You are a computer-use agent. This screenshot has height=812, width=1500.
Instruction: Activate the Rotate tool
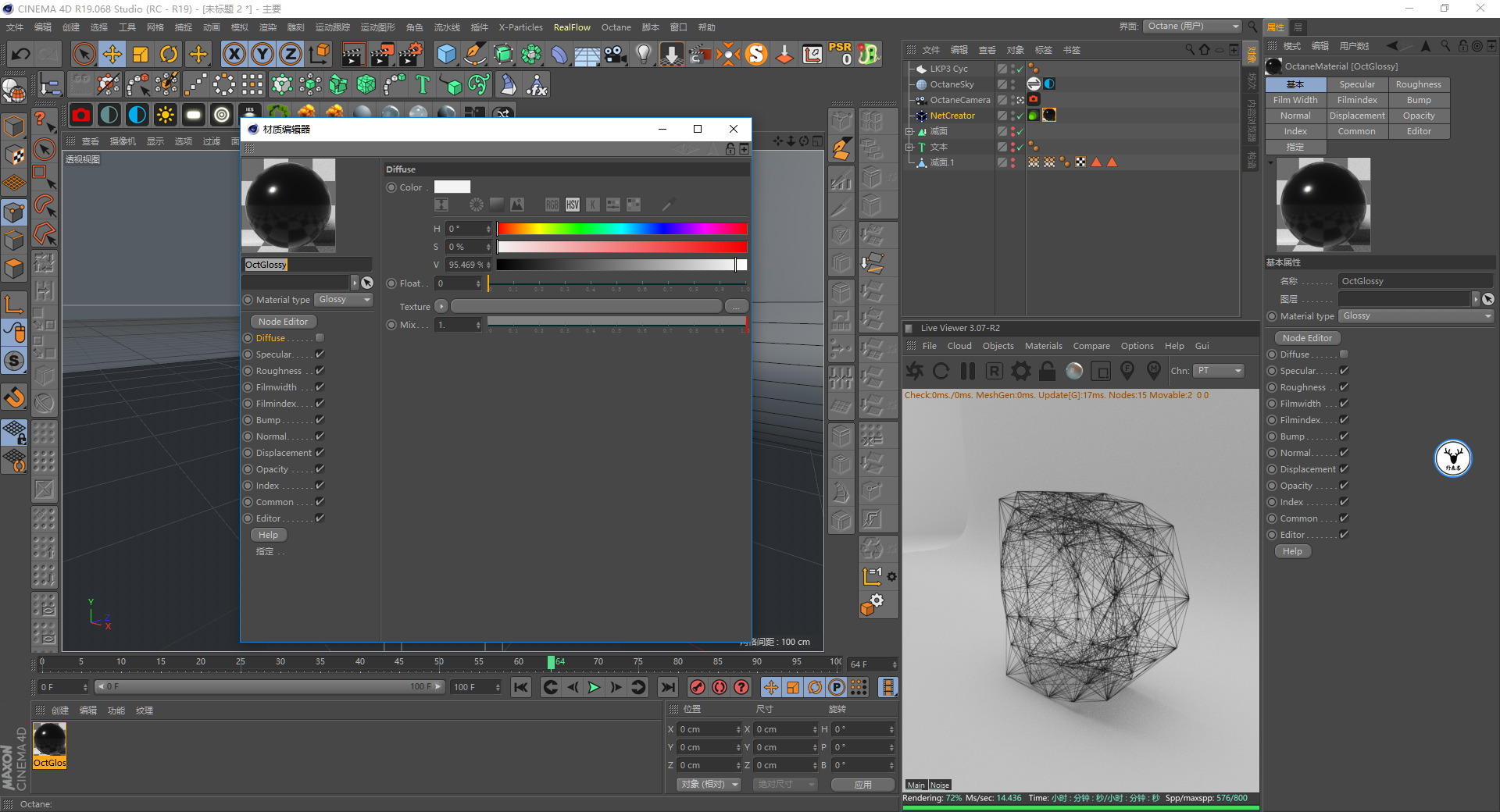(x=169, y=54)
